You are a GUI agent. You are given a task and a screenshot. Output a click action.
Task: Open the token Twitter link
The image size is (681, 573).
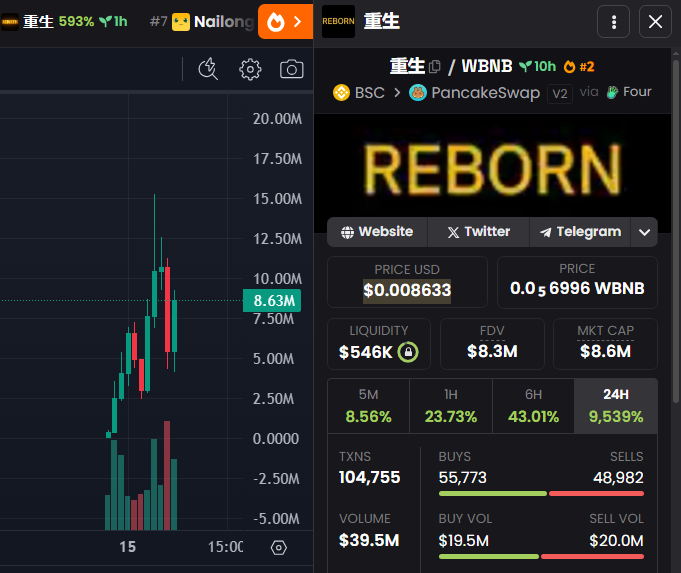(x=478, y=232)
